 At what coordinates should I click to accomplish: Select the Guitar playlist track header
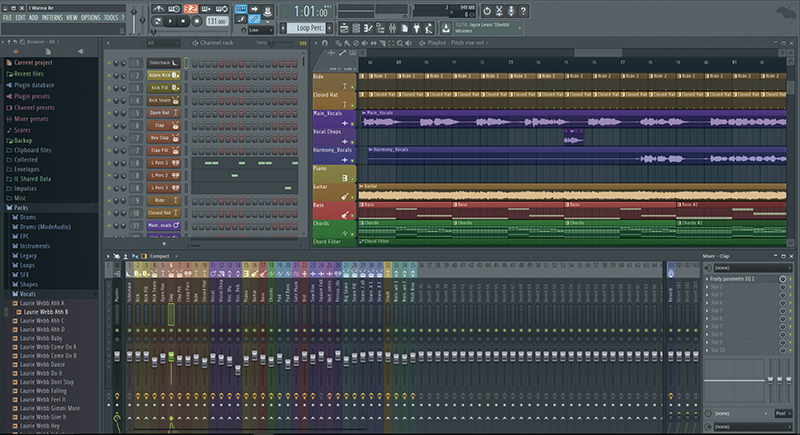[334, 193]
